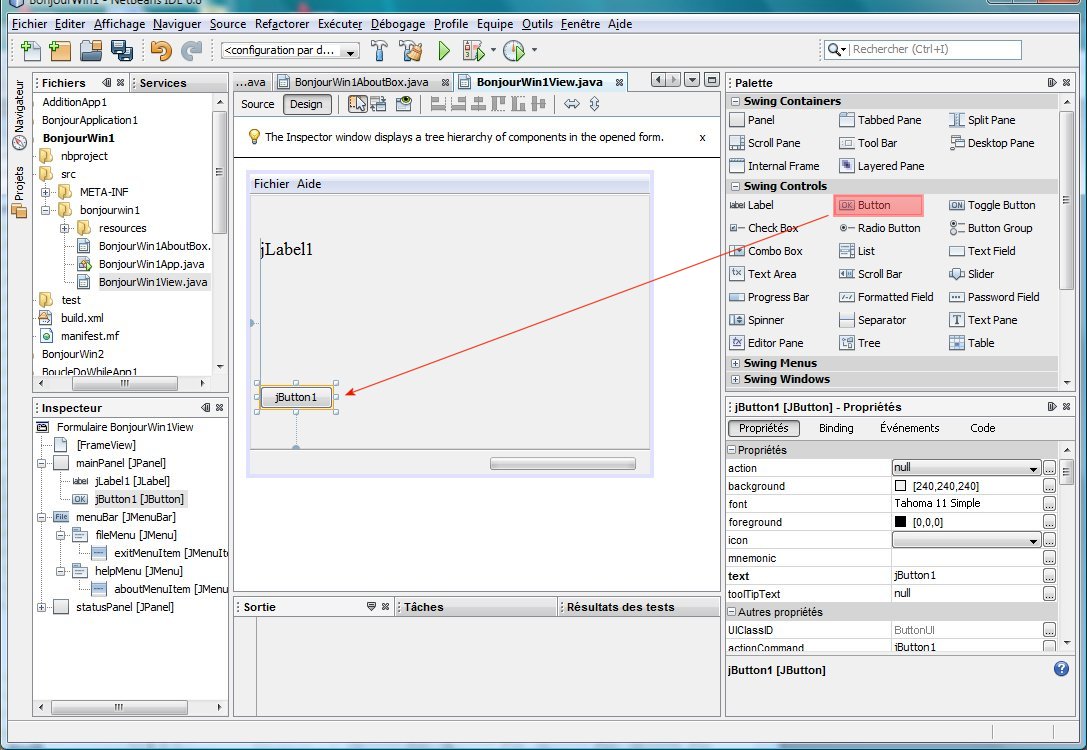Toggle Connection Mode in designer toolbar
The image size is (1087, 750).
tap(379, 104)
